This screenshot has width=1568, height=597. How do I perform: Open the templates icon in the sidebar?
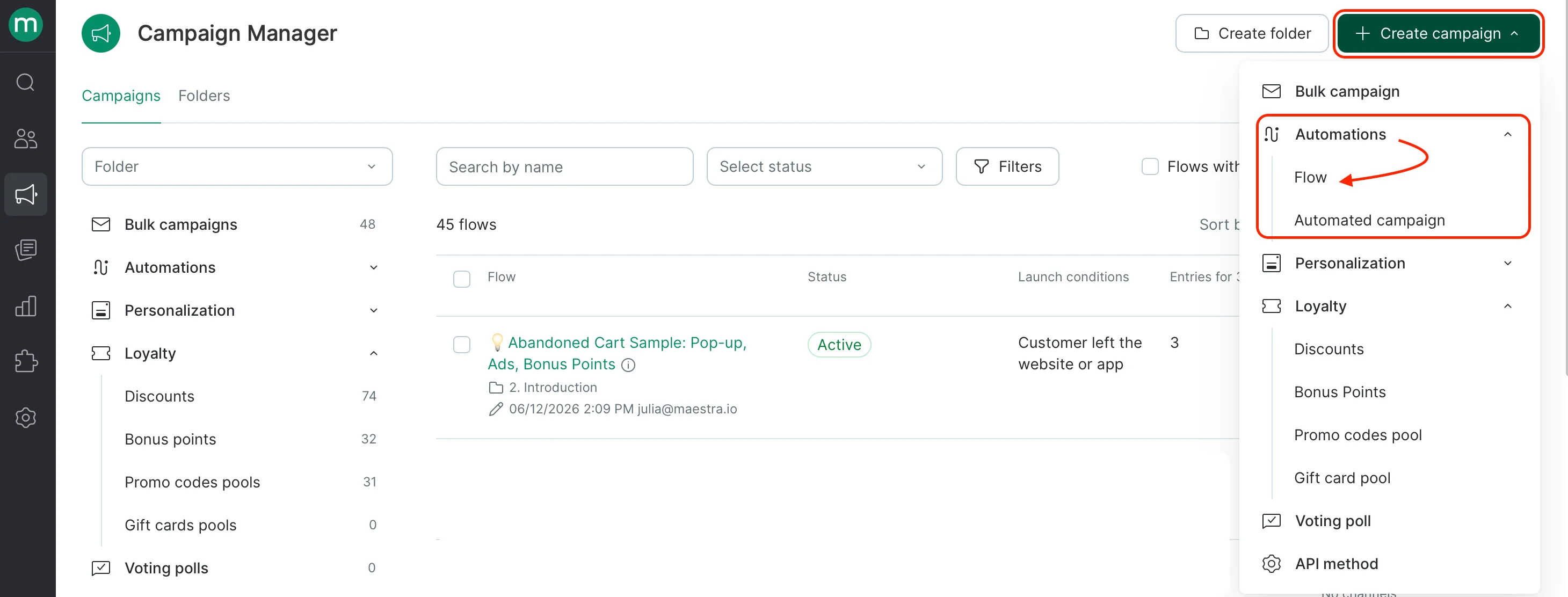coord(26,250)
